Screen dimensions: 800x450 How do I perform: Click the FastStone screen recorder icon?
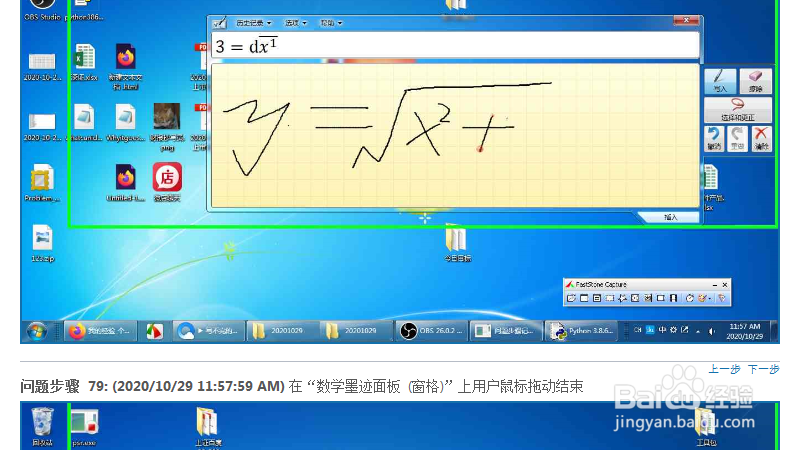[x=673, y=298]
